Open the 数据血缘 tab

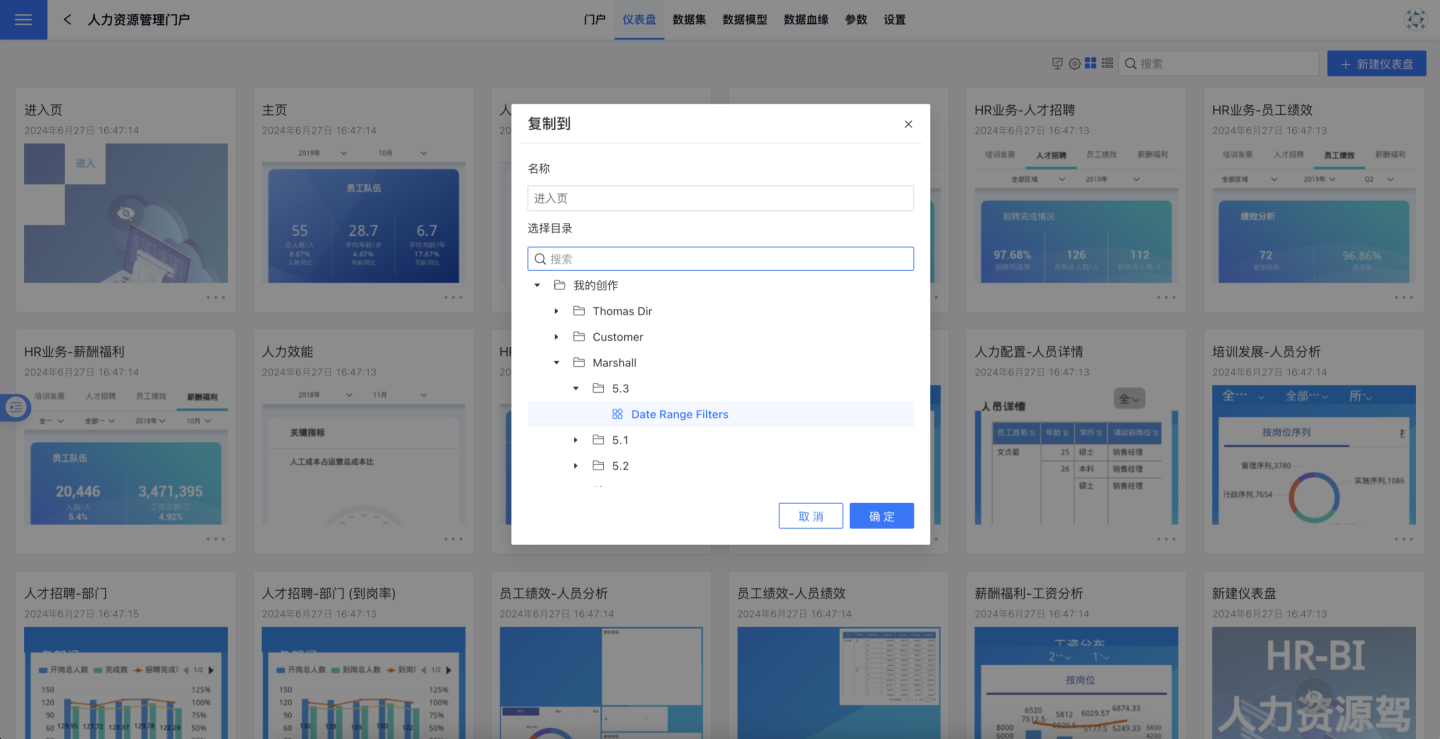[x=806, y=20]
